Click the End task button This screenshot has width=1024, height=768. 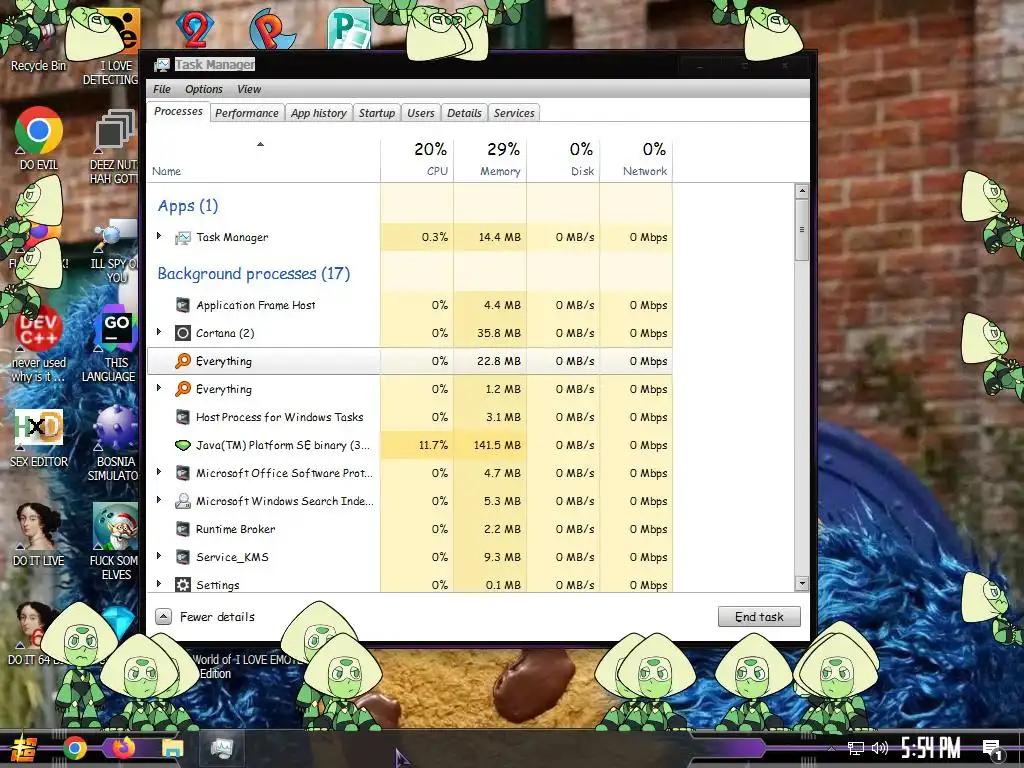pos(759,616)
